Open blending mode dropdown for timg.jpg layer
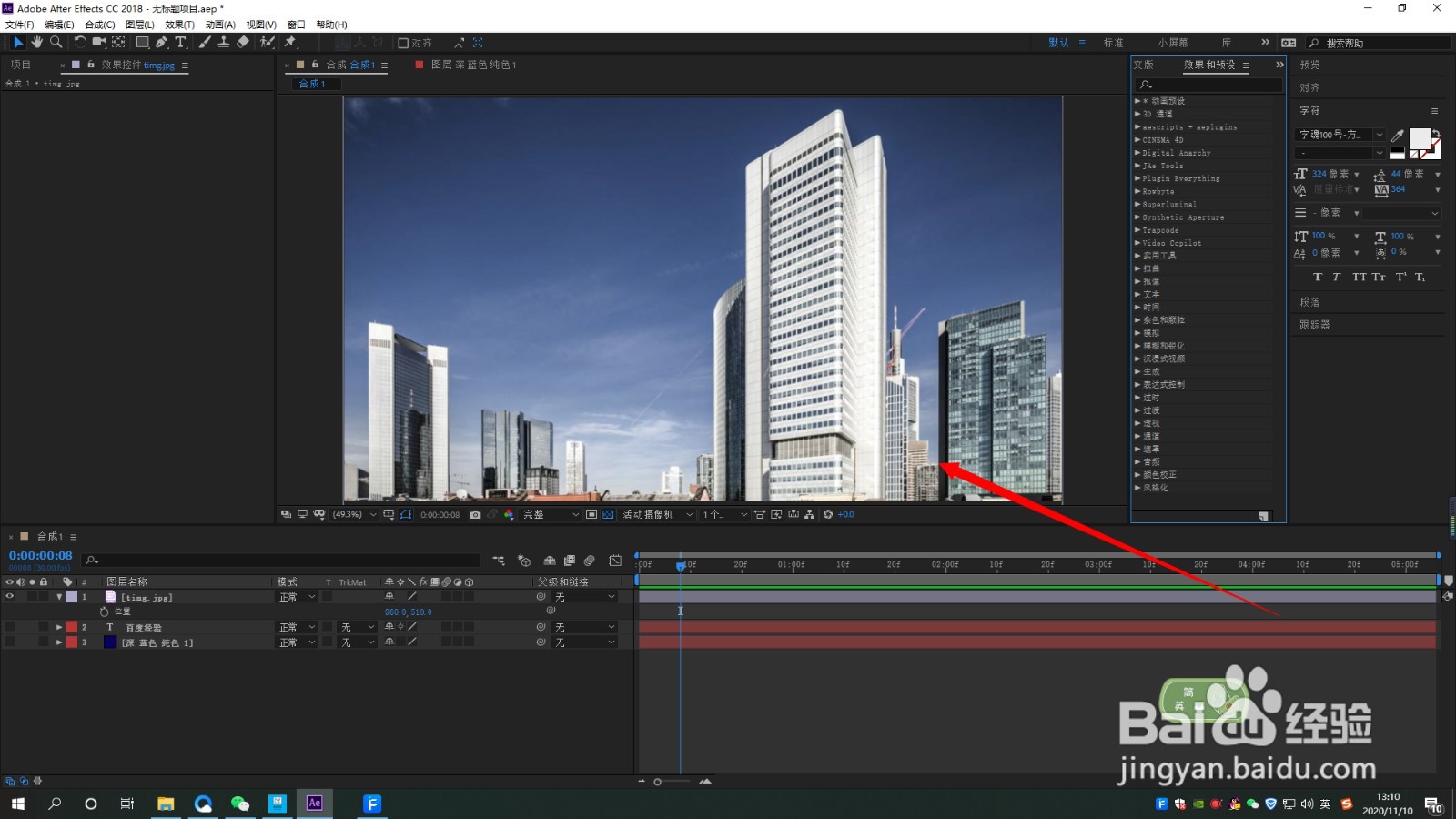 pos(298,597)
